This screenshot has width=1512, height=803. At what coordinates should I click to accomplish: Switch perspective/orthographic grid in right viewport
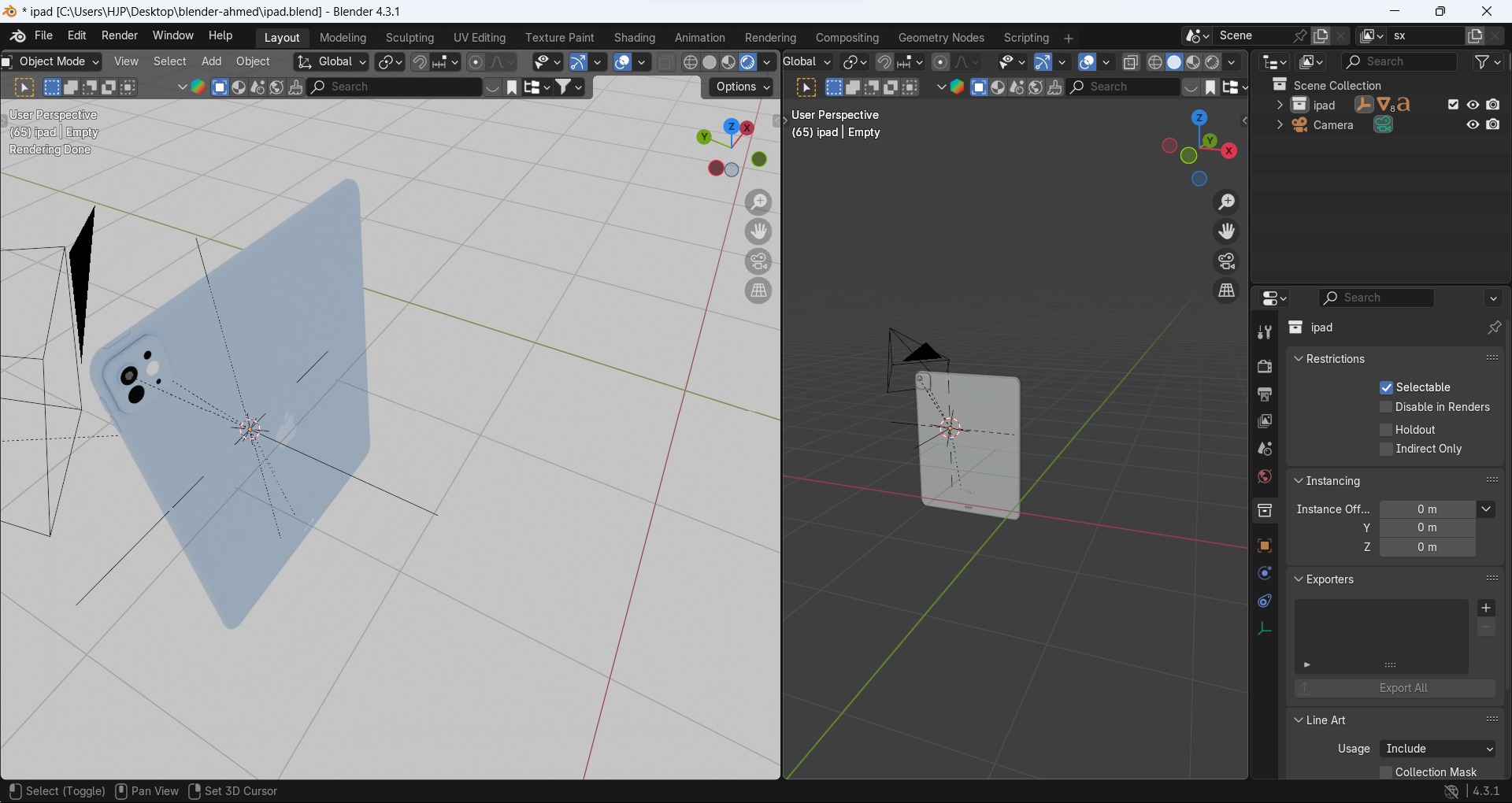tap(1227, 290)
